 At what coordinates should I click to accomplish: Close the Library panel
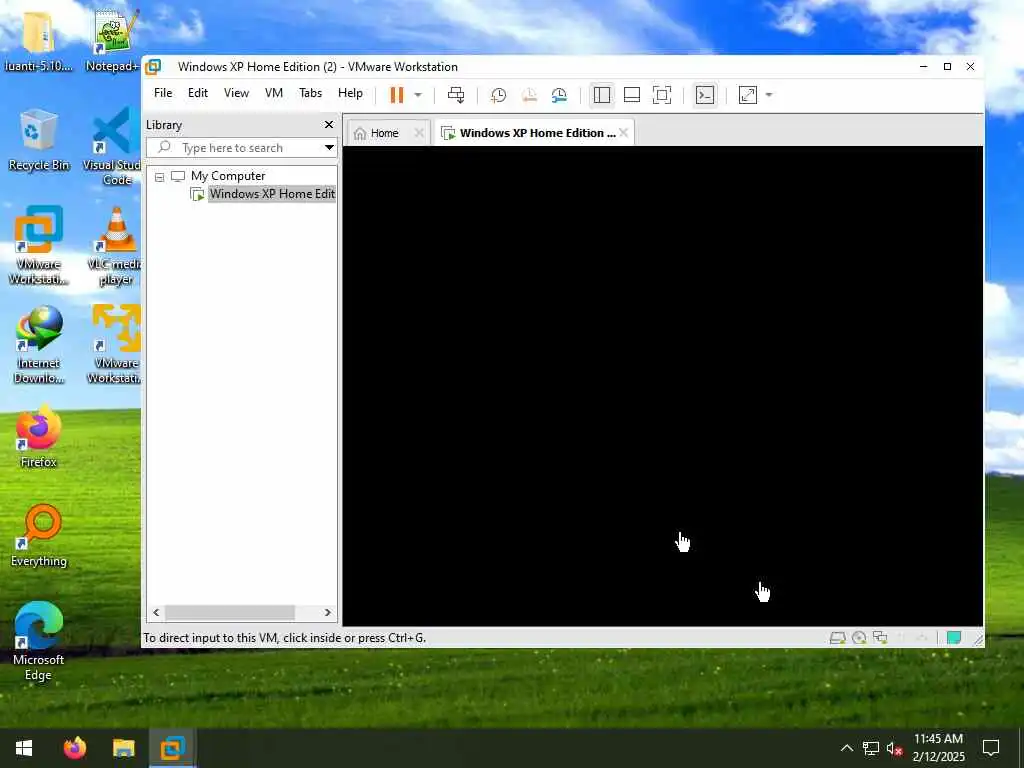tap(328, 125)
